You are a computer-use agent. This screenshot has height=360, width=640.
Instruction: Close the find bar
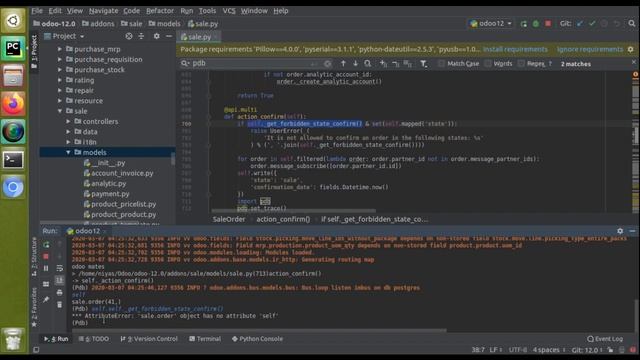coord(633,62)
